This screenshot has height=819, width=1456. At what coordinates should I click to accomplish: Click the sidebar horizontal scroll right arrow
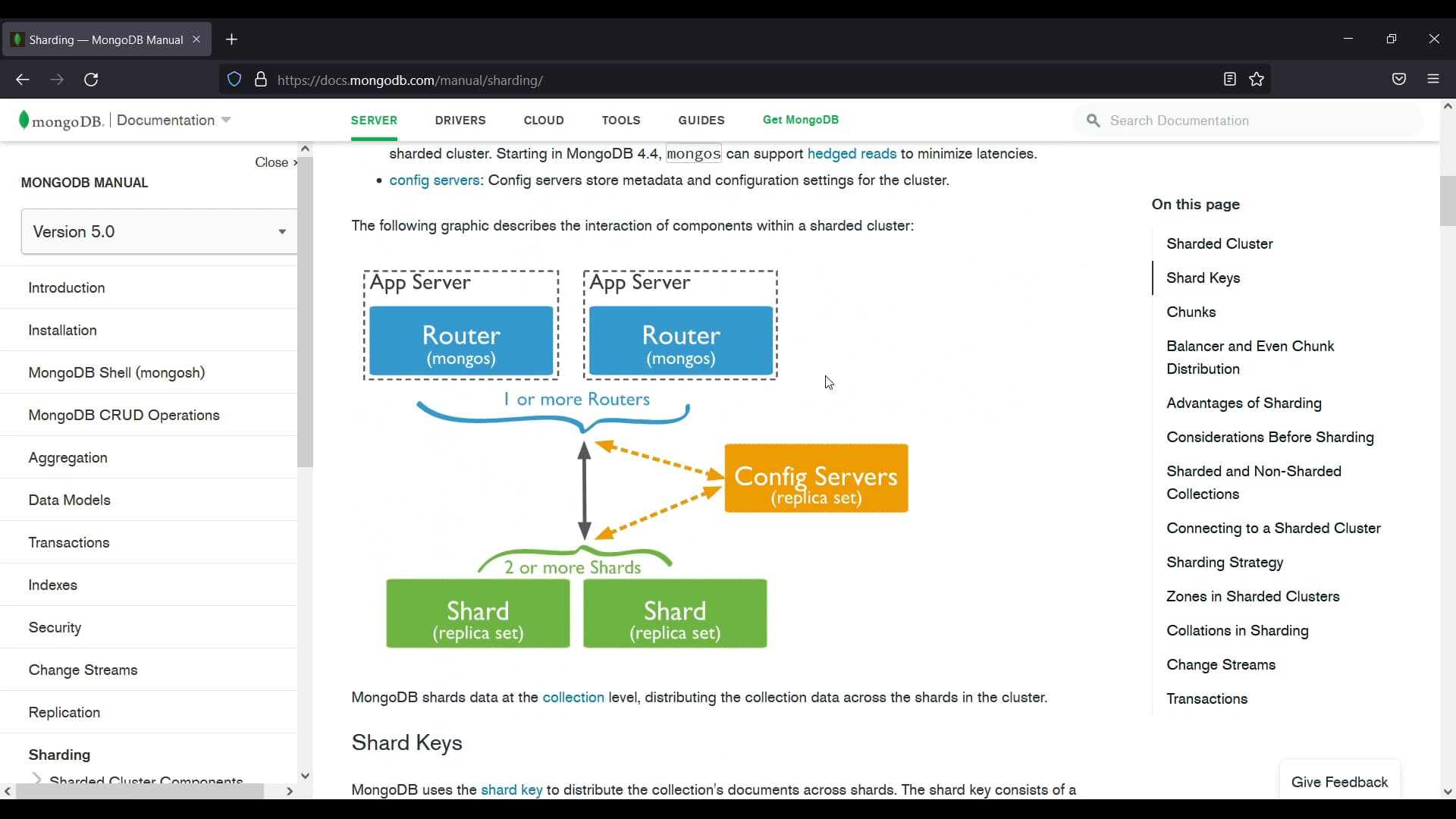click(x=290, y=791)
